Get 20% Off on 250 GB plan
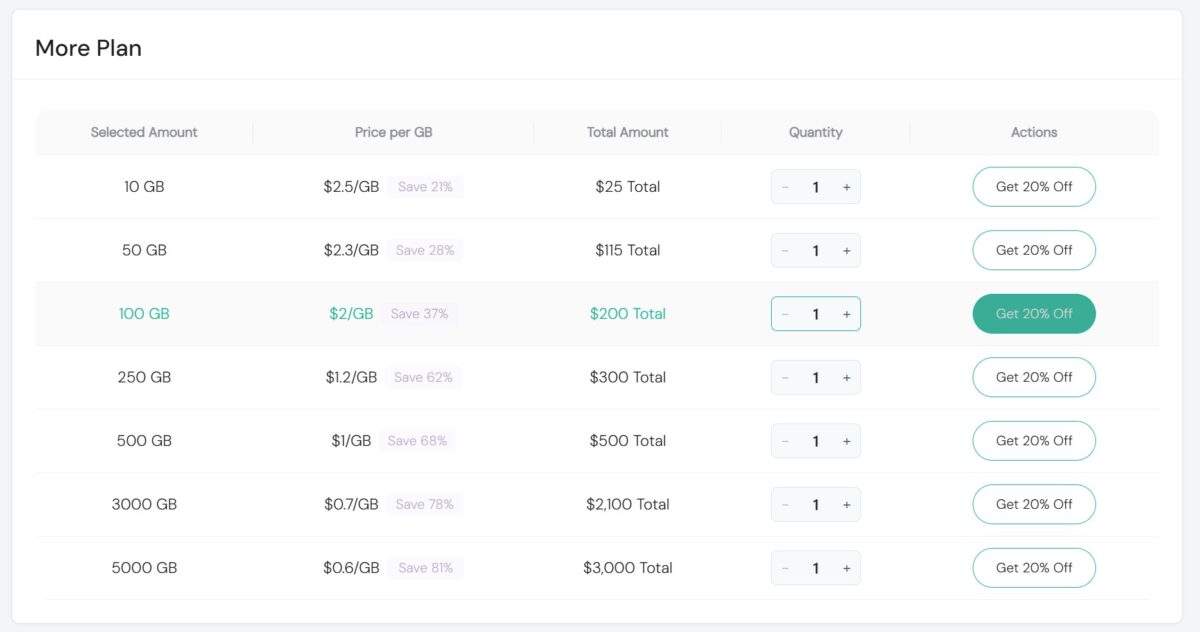This screenshot has height=632, width=1200. 1034,377
